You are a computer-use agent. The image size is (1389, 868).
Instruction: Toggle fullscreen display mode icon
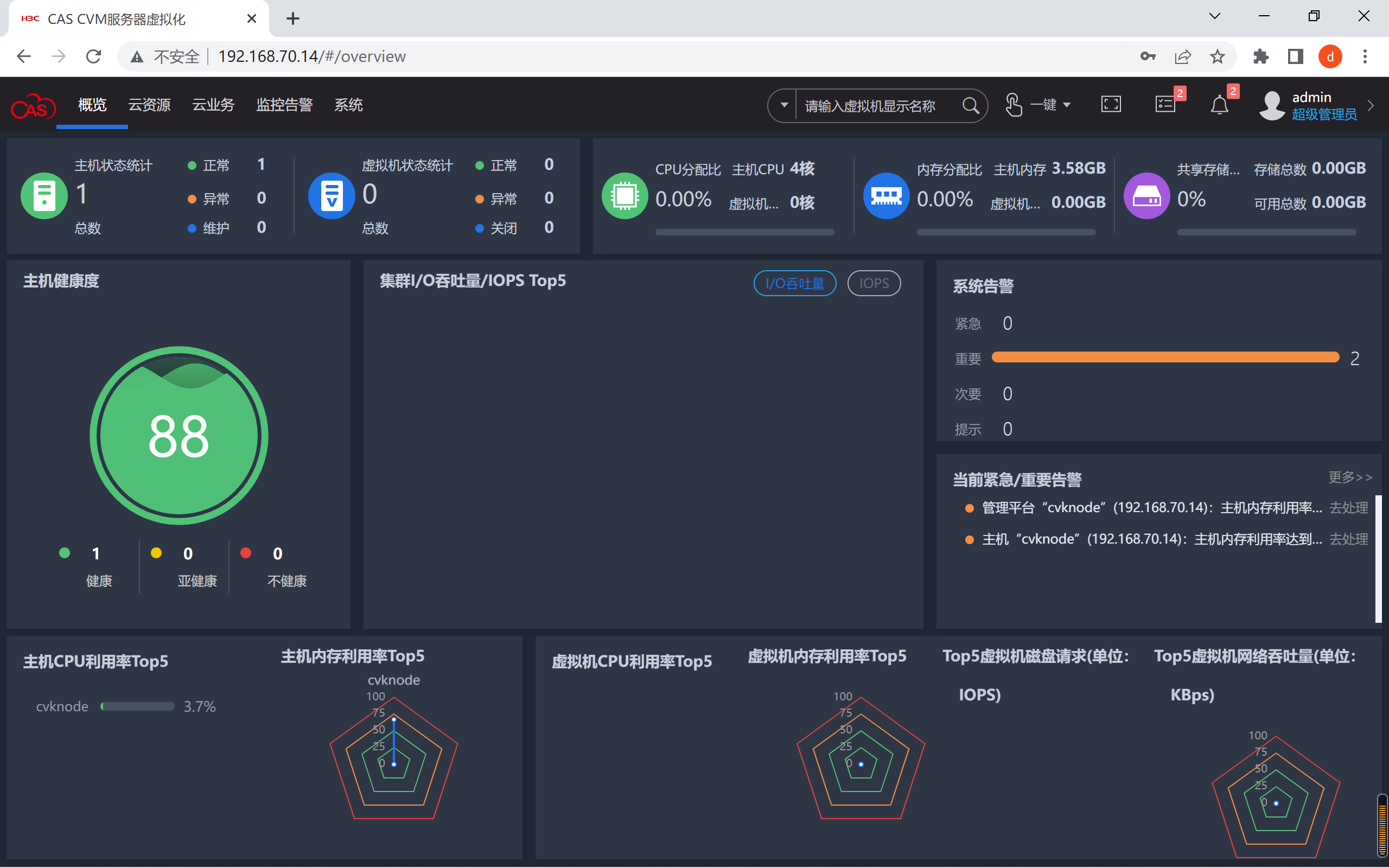[x=1111, y=105]
